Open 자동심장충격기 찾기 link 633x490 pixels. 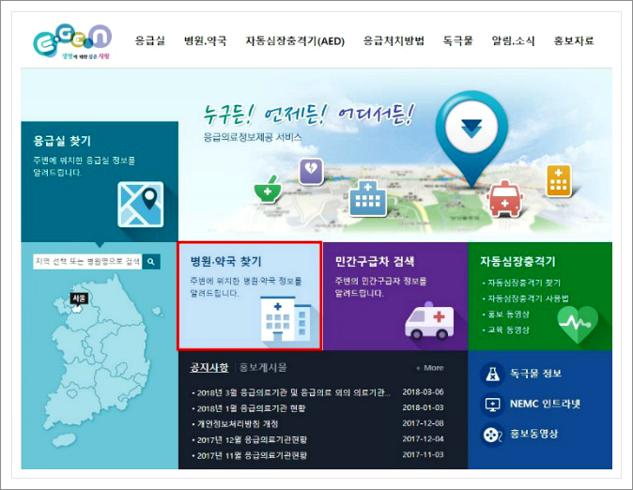(x=523, y=283)
